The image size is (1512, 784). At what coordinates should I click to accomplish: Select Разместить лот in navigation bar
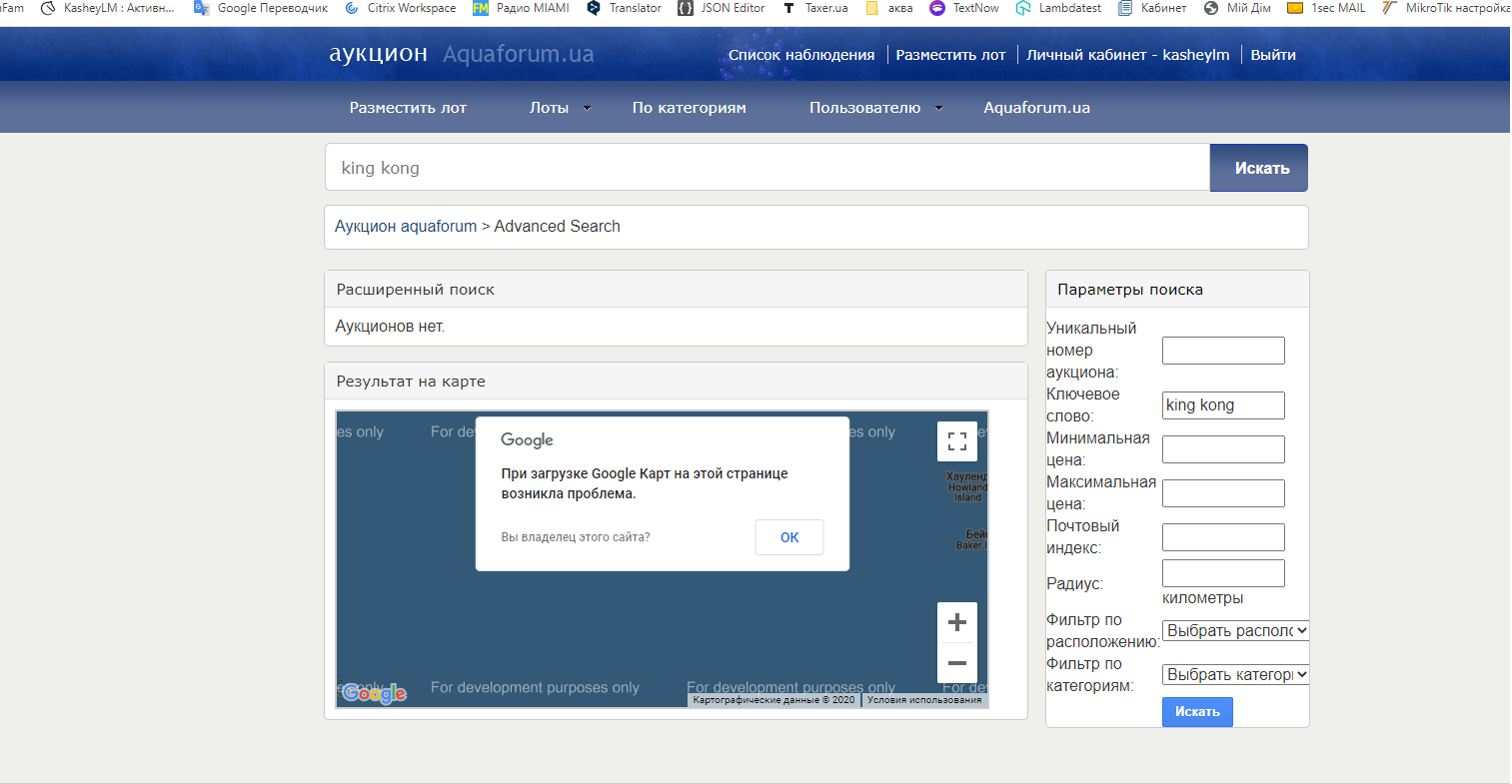408,108
